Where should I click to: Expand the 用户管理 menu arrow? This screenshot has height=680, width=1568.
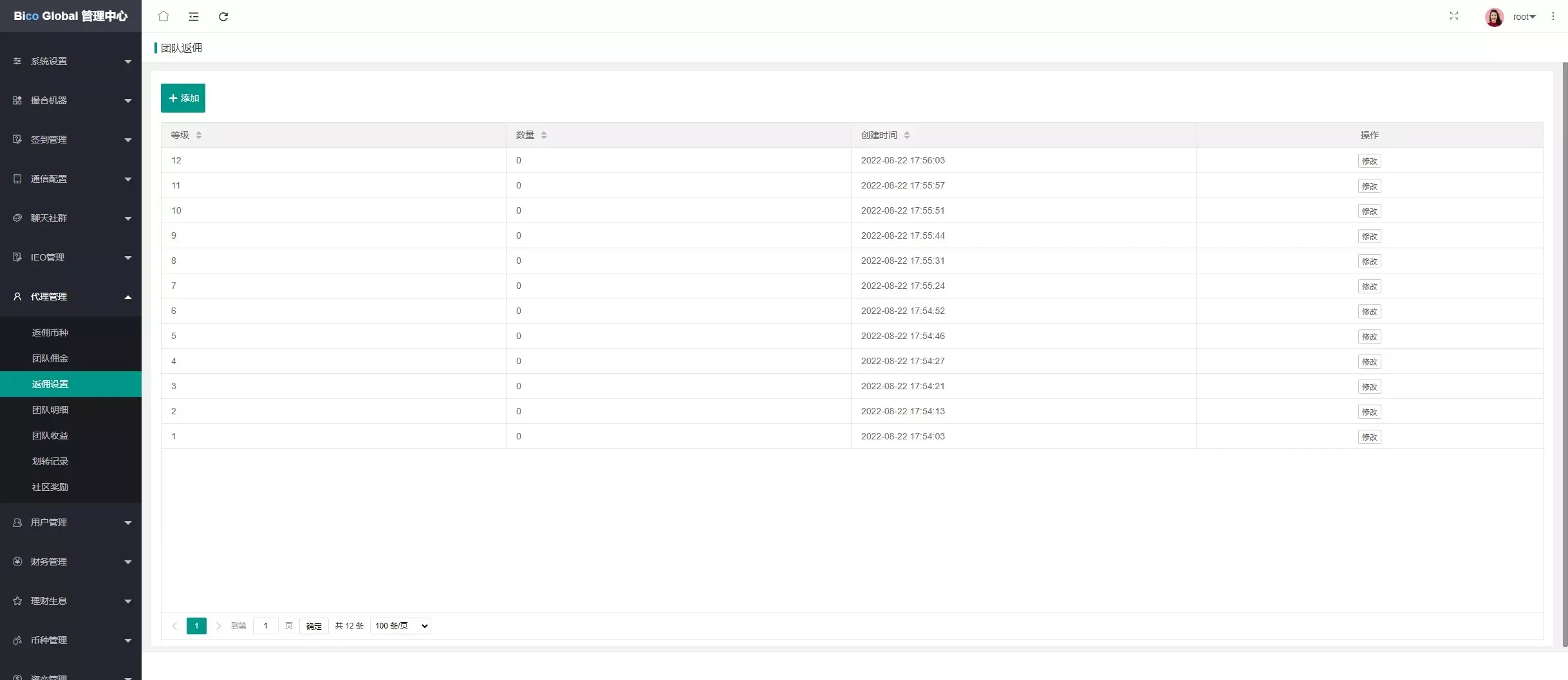pyautogui.click(x=128, y=523)
